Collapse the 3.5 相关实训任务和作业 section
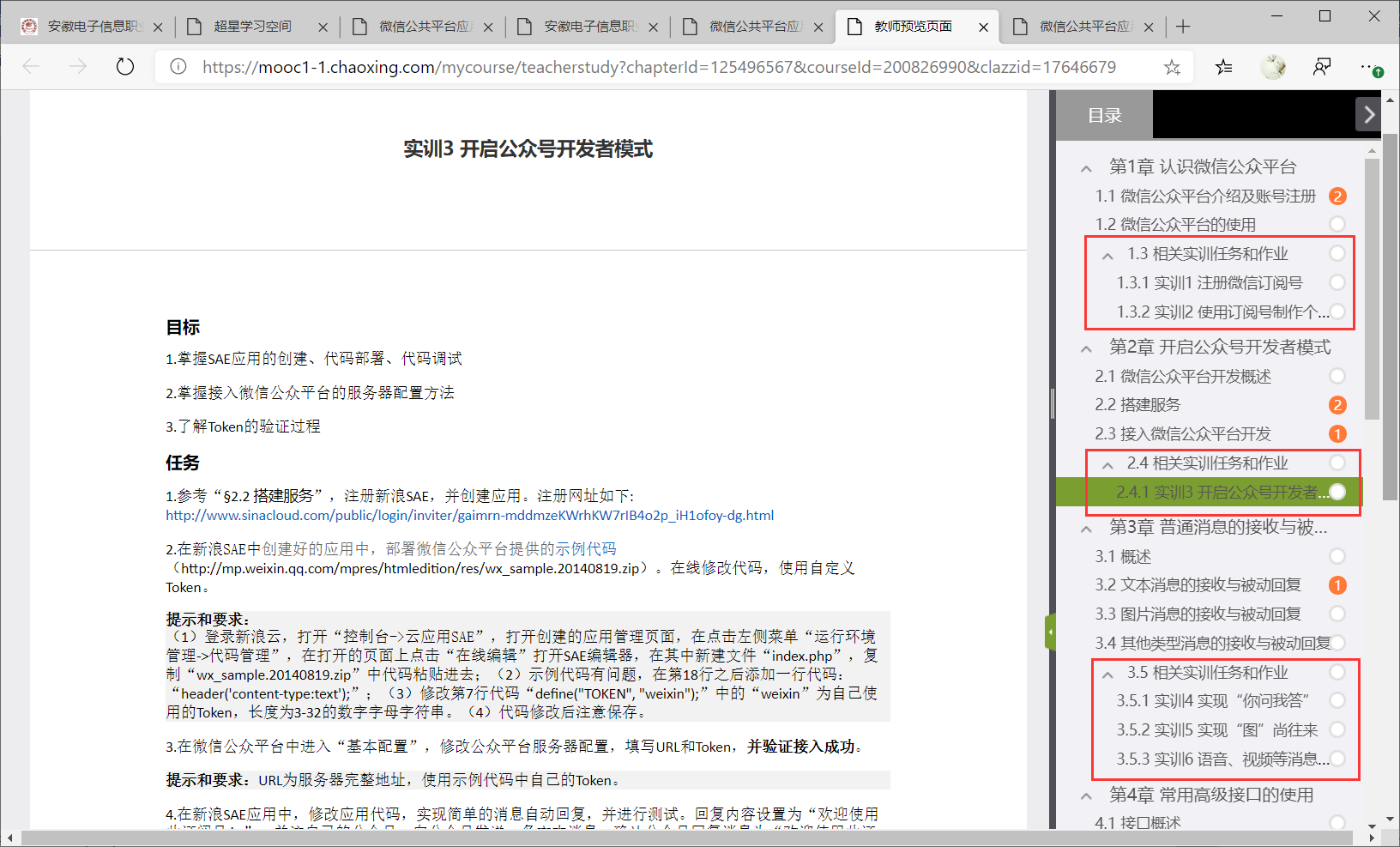Screen dimensions: 1400x847 point(1107,674)
